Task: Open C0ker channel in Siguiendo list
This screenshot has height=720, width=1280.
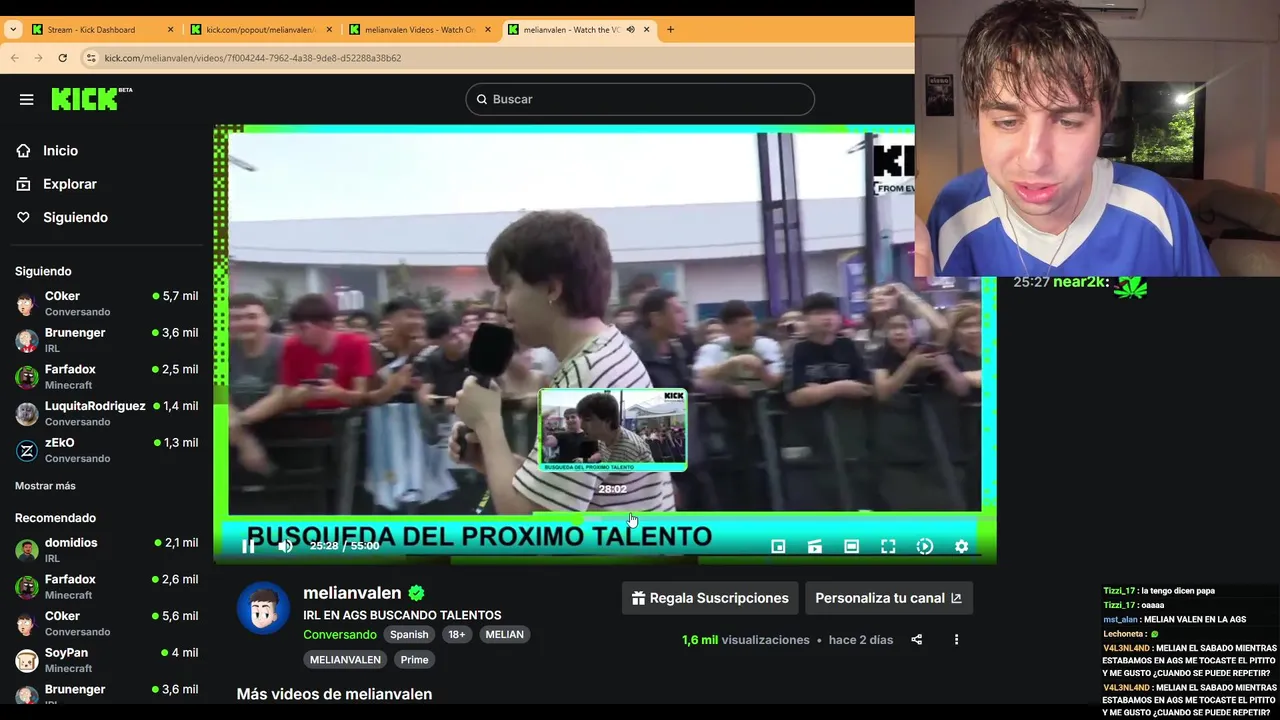Action: point(105,303)
